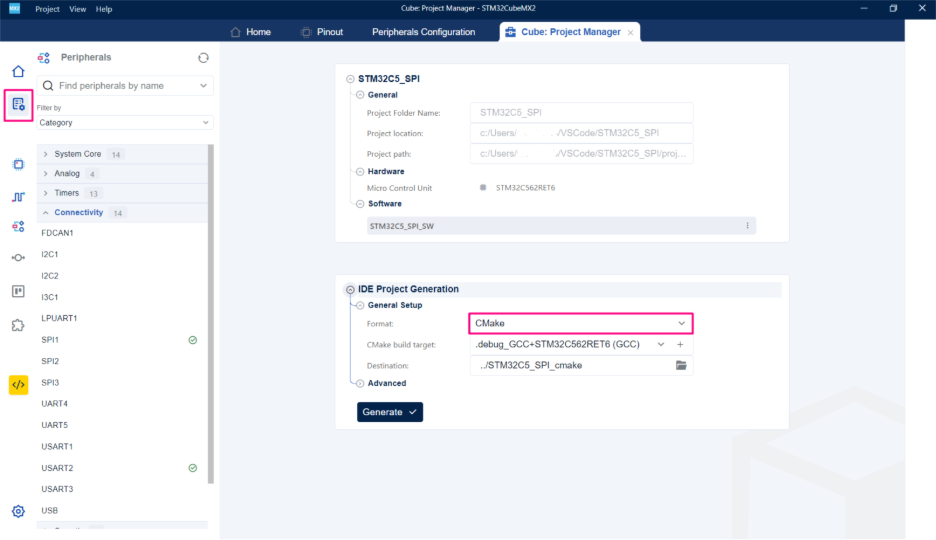This screenshot has width=936, height=540.
Task: Switch to the Home tab
Action: (x=251, y=32)
